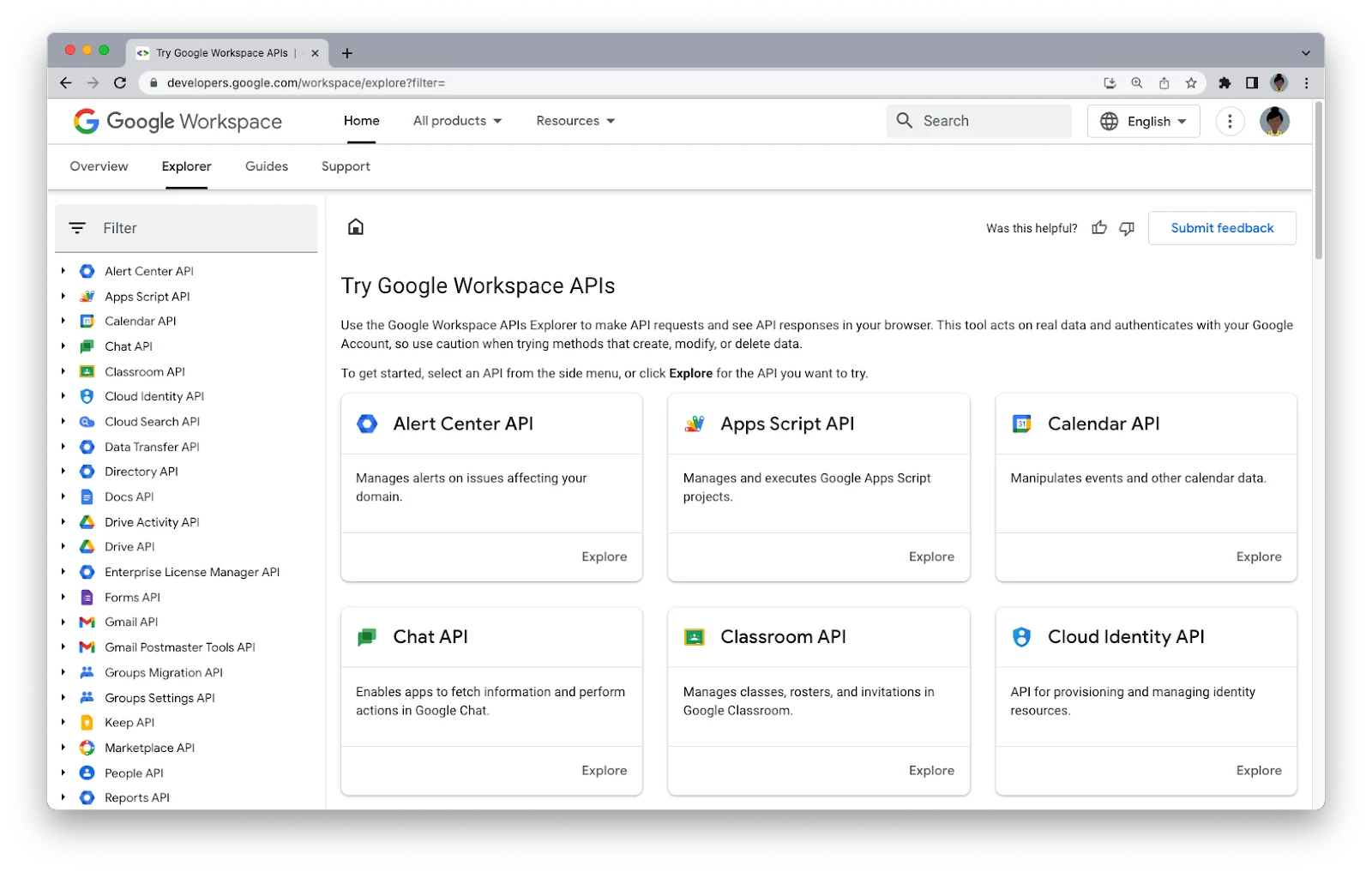
Task: Open a new browser tab
Action: click(347, 53)
